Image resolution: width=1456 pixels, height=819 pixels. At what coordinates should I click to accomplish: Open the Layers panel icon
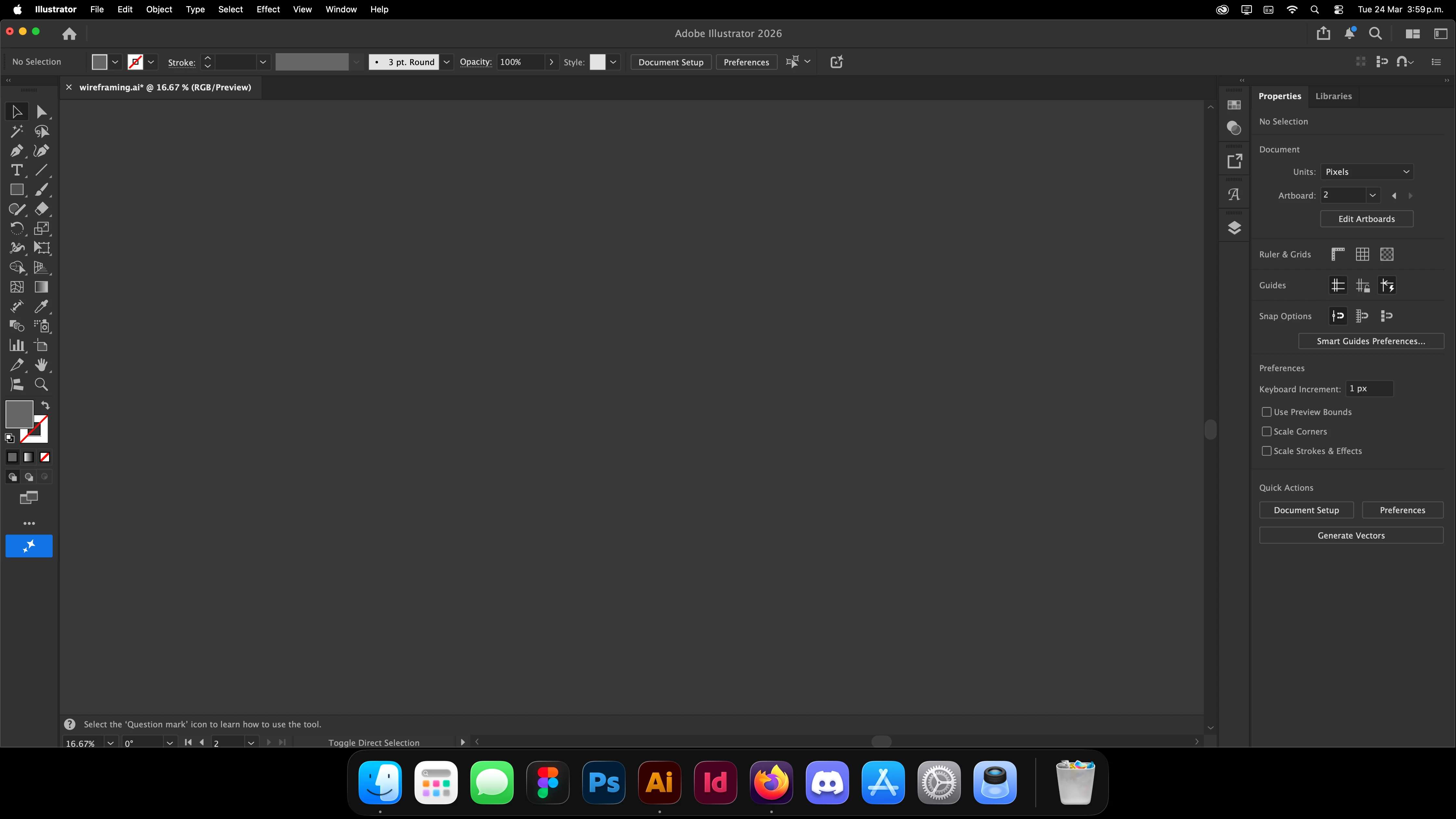[1234, 228]
